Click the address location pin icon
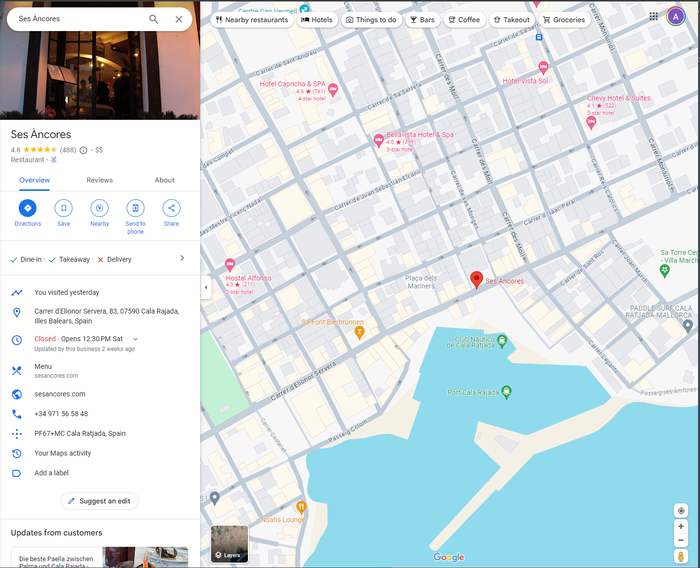The width and height of the screenshot is (700, 568). click(17, 313)
